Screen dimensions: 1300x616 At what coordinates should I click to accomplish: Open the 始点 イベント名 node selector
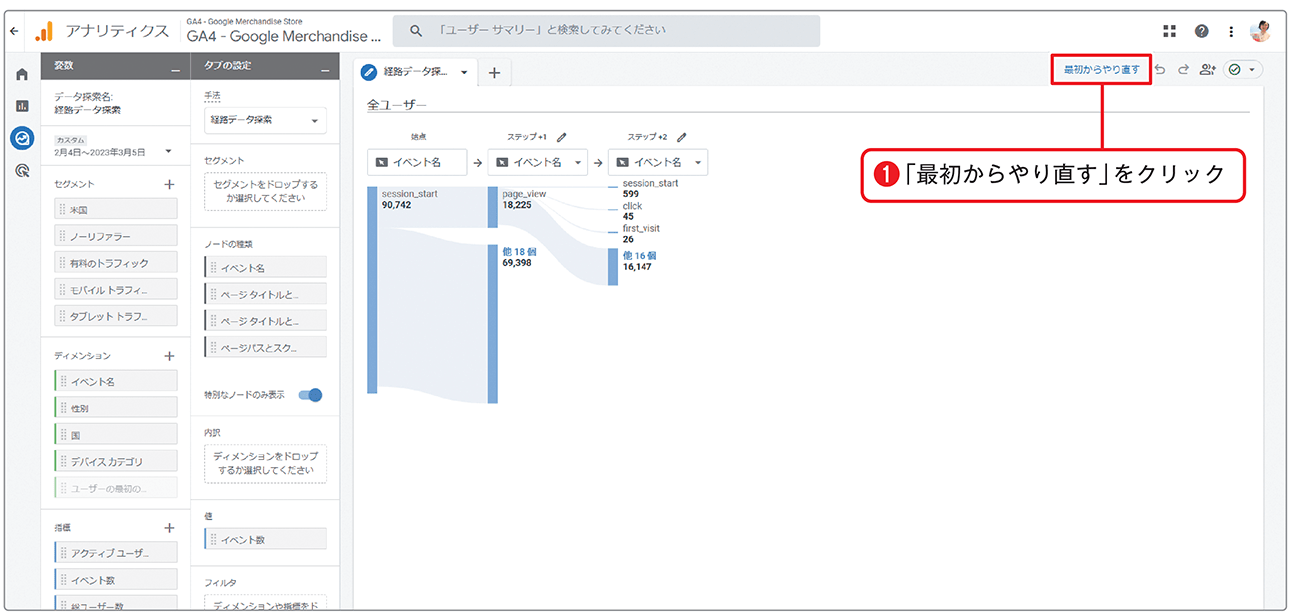click(417, 162)
